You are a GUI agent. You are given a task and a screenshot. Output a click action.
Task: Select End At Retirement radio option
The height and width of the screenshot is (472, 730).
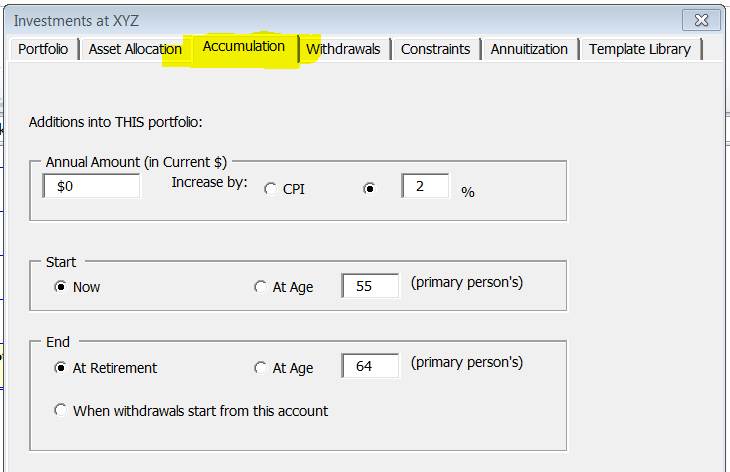coord(60,368)
